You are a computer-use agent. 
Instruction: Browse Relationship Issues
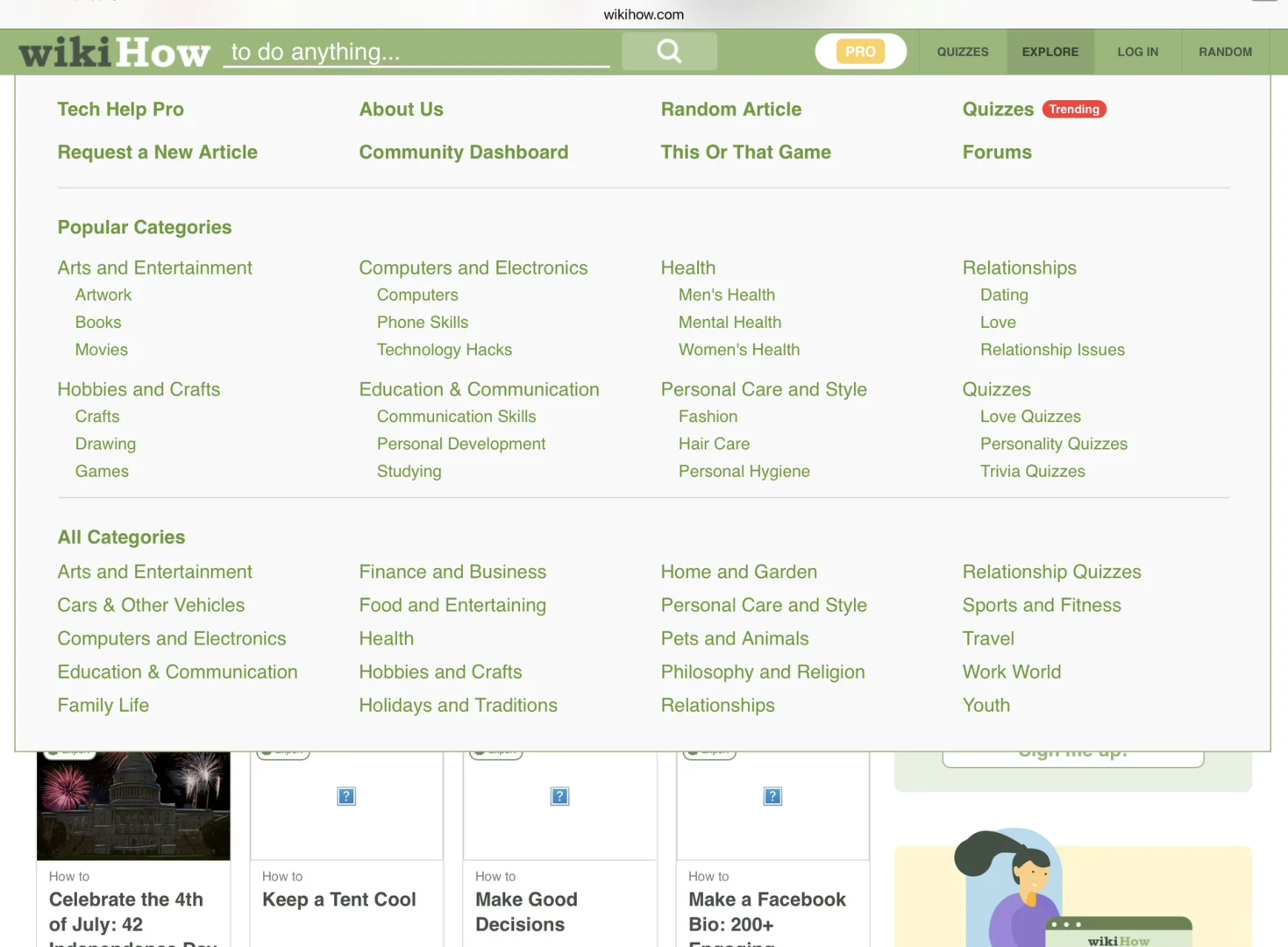[x=1052, y=350]
